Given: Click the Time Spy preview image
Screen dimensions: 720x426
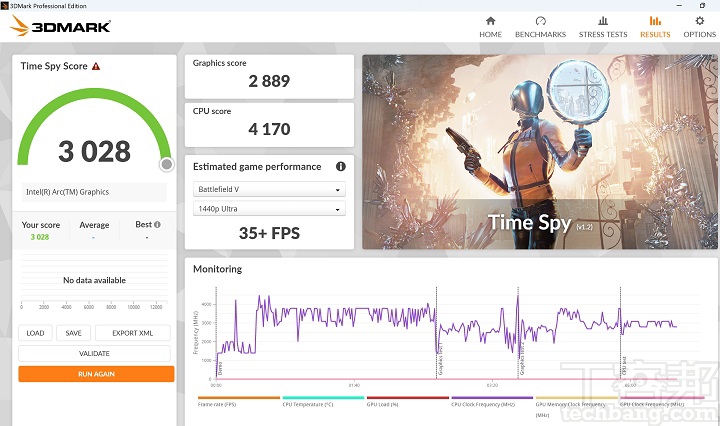Looking at the screenshot, I should coord(540,152).
